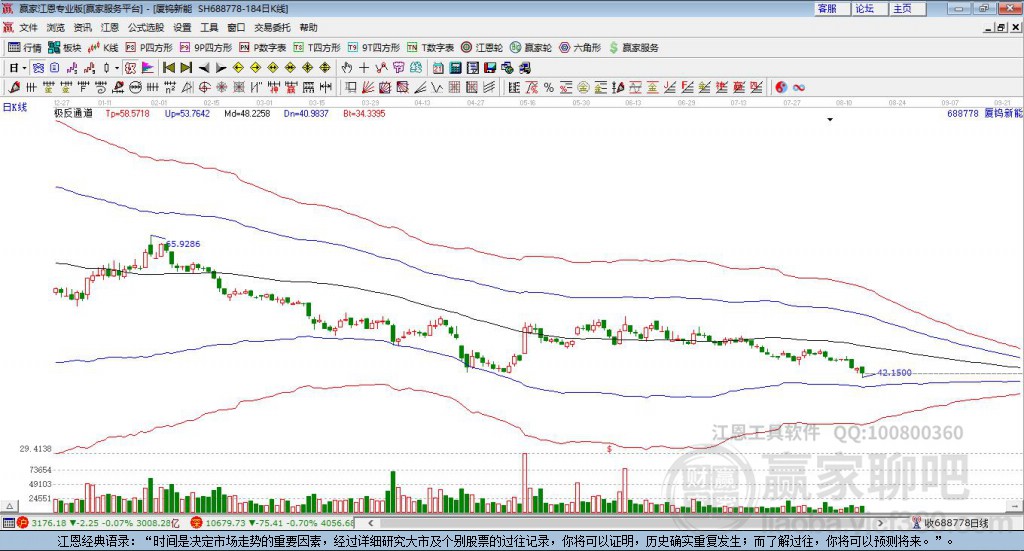1024x551 pixels.
Task: Click the 论坛 forum button
Action: click(x=865, y=8)
